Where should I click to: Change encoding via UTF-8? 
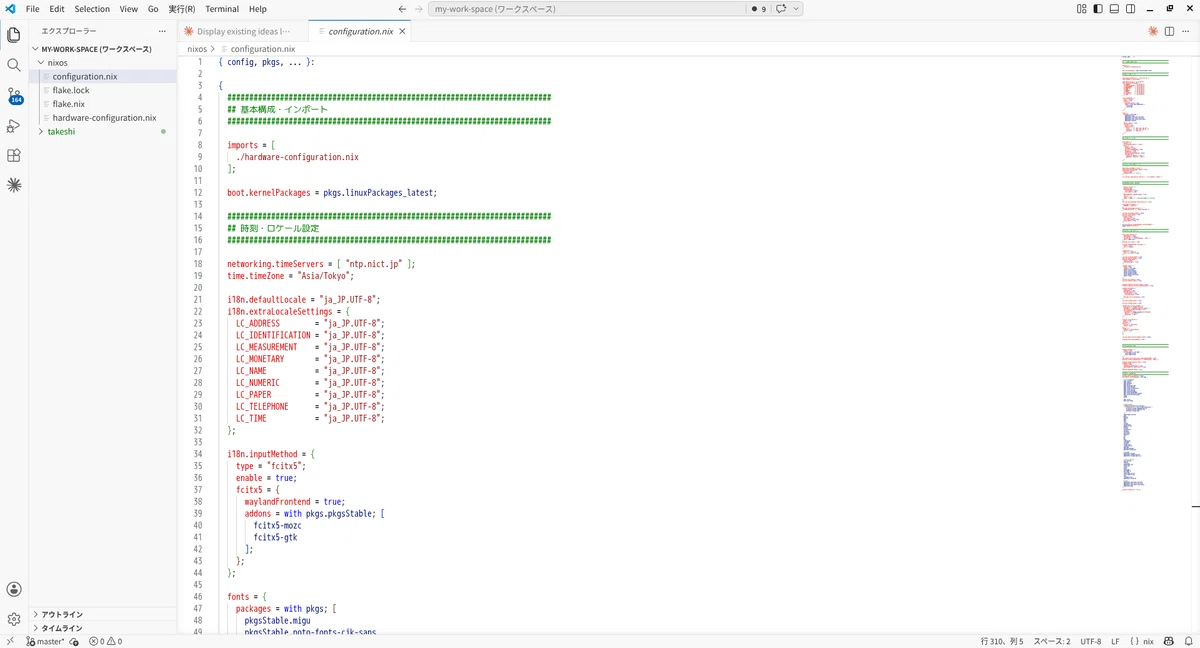tap(1090, 641)
